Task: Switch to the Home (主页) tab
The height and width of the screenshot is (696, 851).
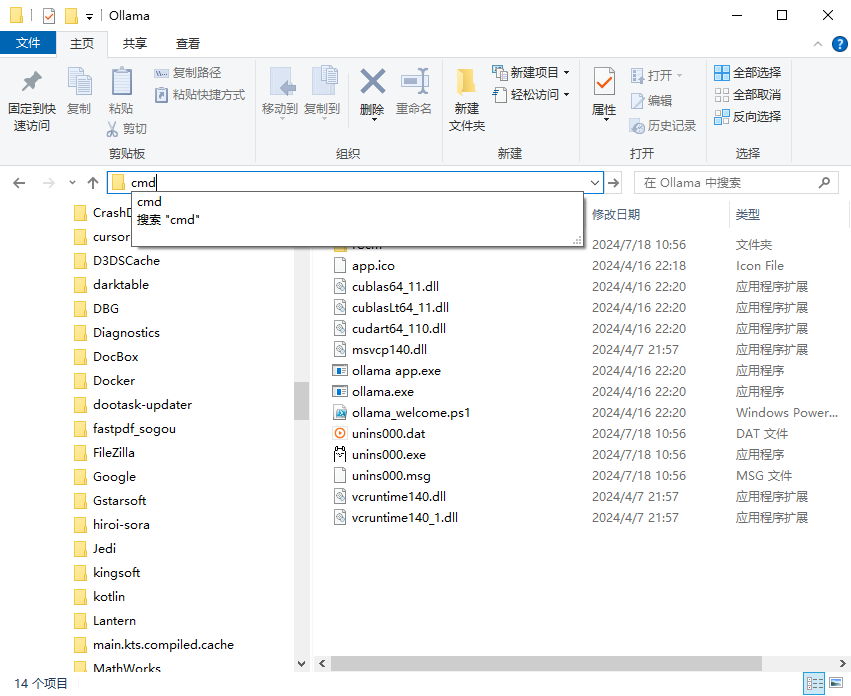Action: [82, 43]
